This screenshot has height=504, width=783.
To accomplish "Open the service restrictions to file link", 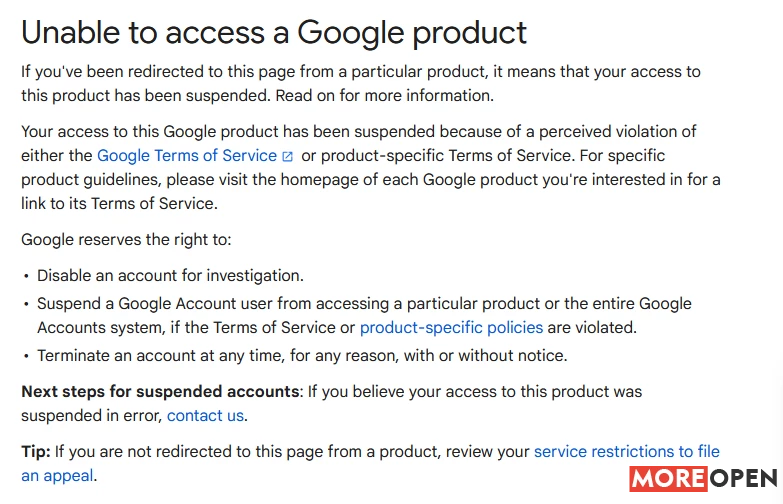I will click(627, 452).
